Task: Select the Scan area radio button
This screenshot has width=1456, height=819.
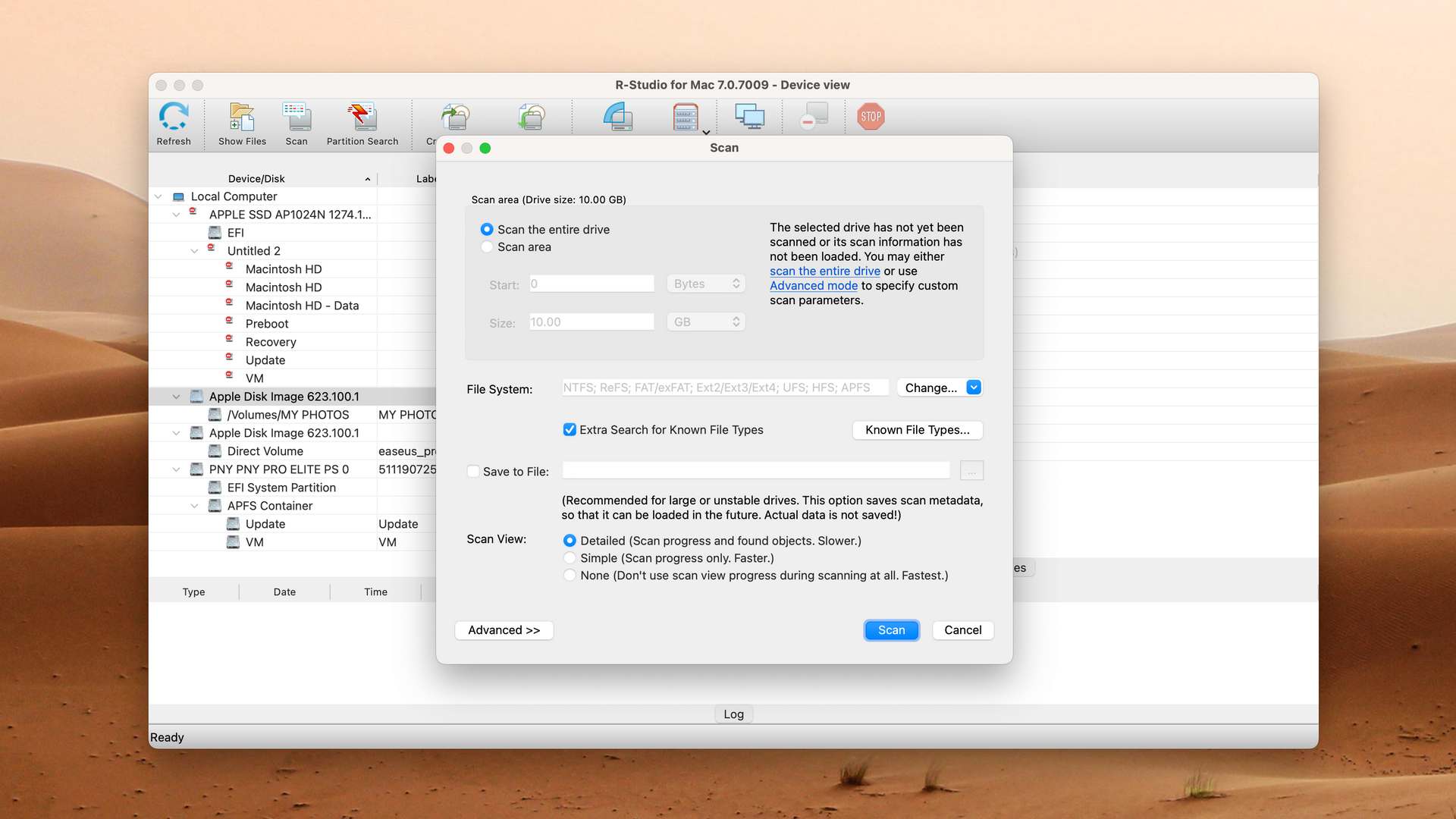Action: point(487,247)
